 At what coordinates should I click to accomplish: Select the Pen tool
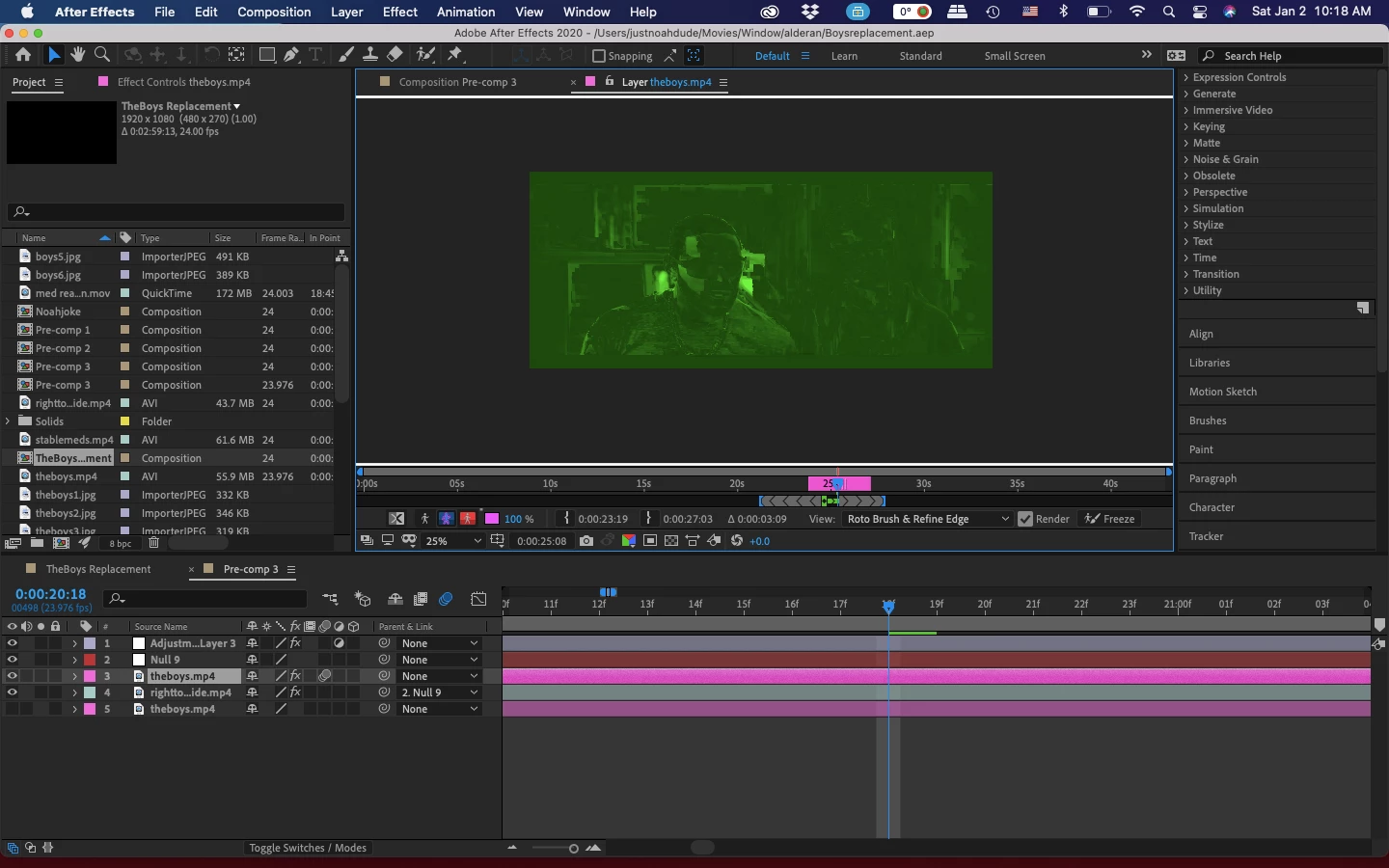(x=291, y=55)
